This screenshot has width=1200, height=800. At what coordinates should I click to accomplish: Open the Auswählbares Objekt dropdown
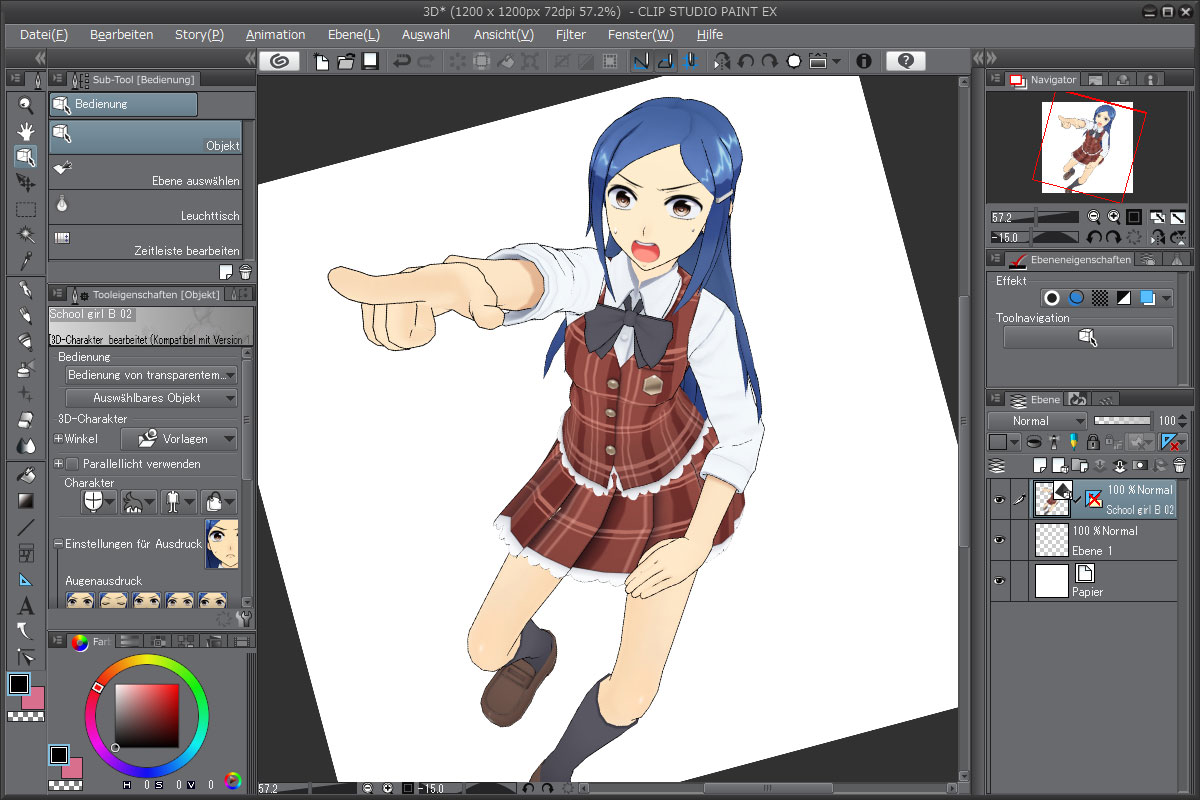[x=151, y=398]
